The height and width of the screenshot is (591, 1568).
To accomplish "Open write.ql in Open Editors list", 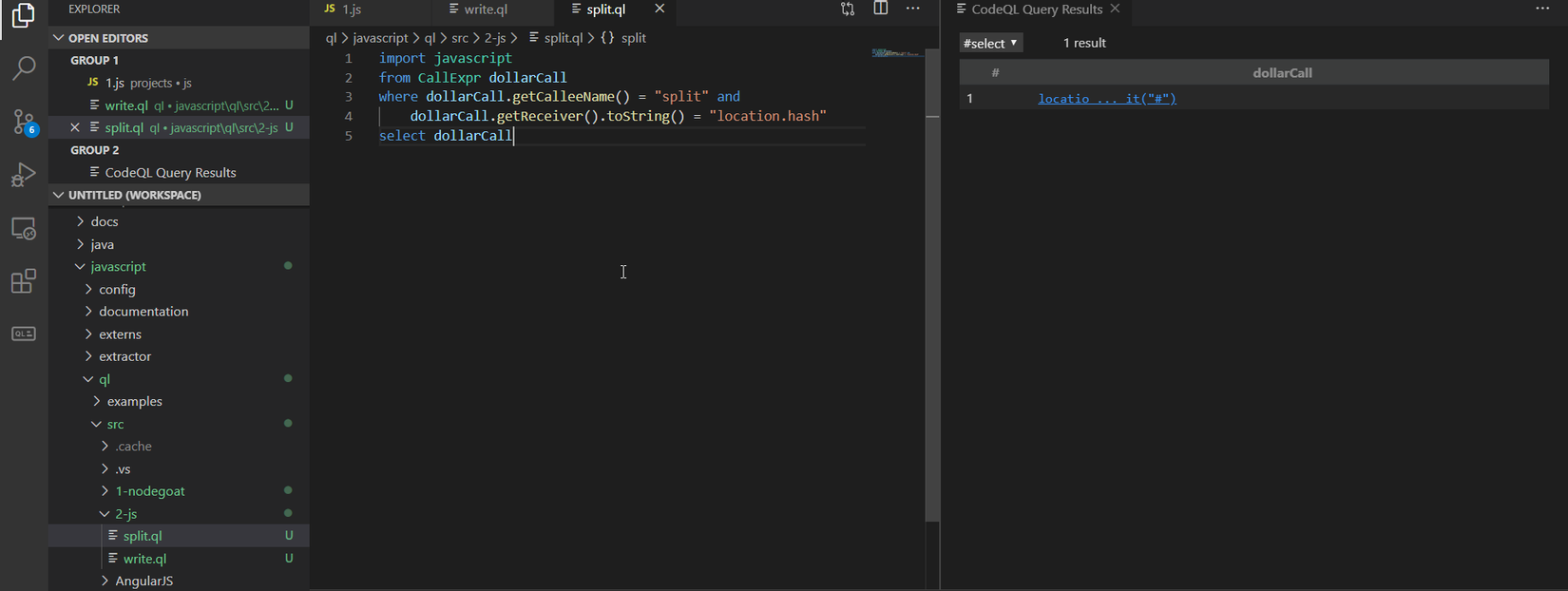I will (179, 105).
